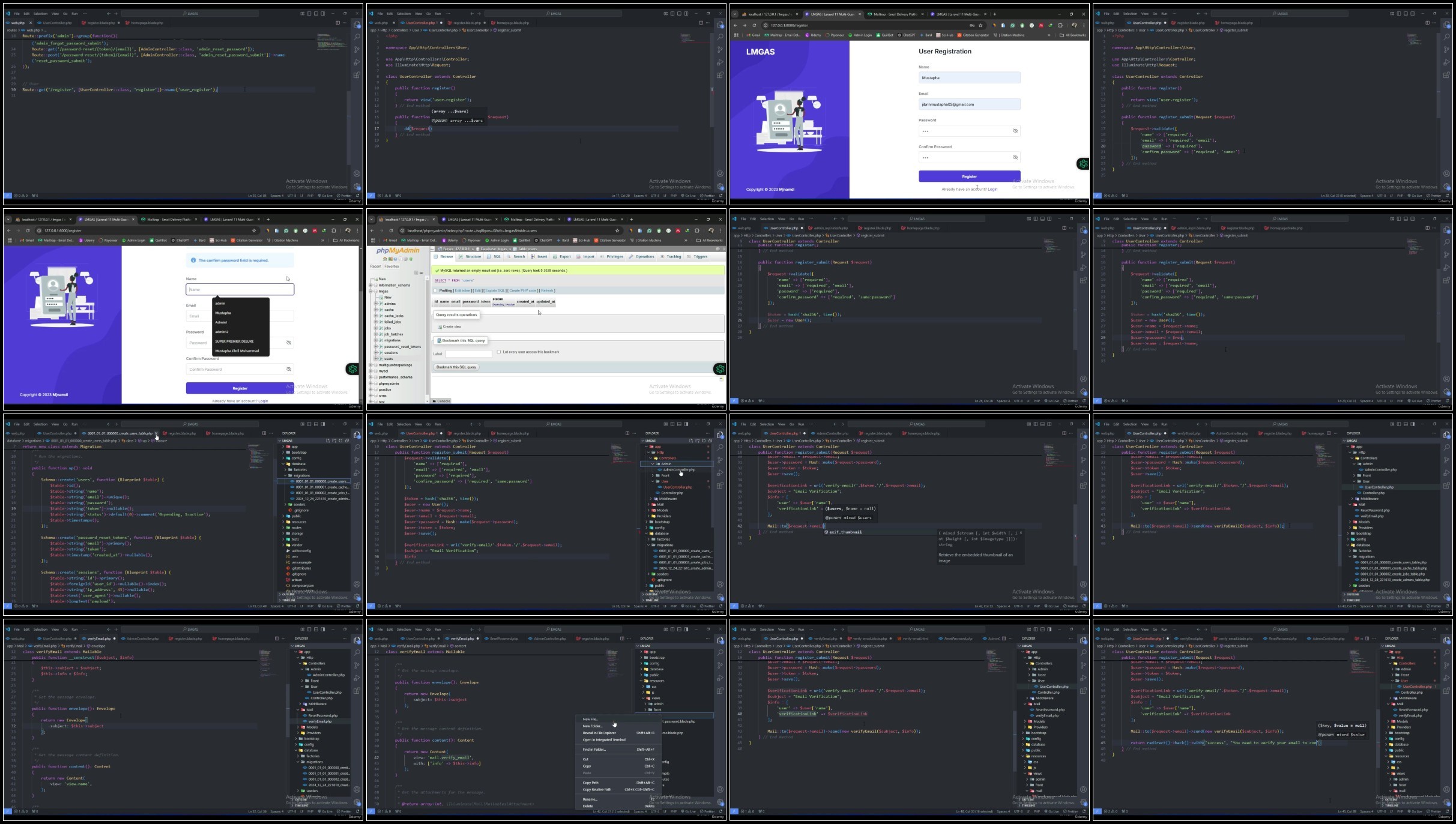The image size is (1456, 824).
Task: Toggle the Password eye icon on the filled Mustapha form
Action: [1015, 131]
